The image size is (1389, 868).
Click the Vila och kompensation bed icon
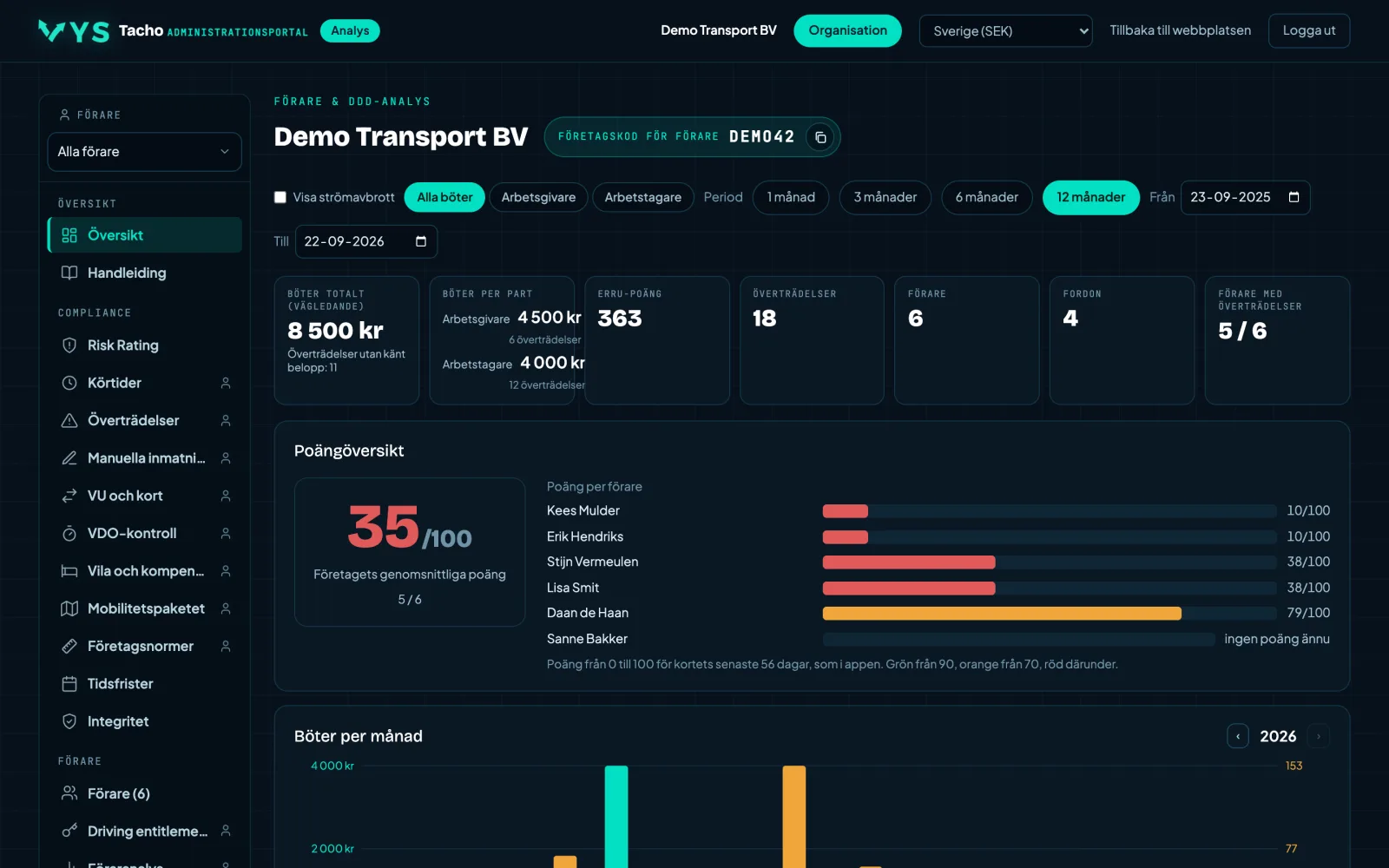69,571
